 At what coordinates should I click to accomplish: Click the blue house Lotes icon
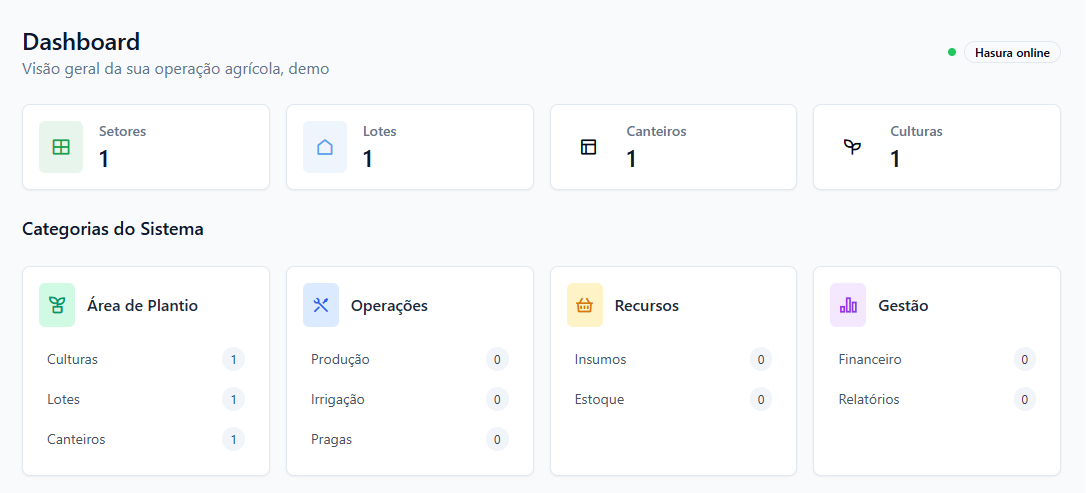pos(325,147)
